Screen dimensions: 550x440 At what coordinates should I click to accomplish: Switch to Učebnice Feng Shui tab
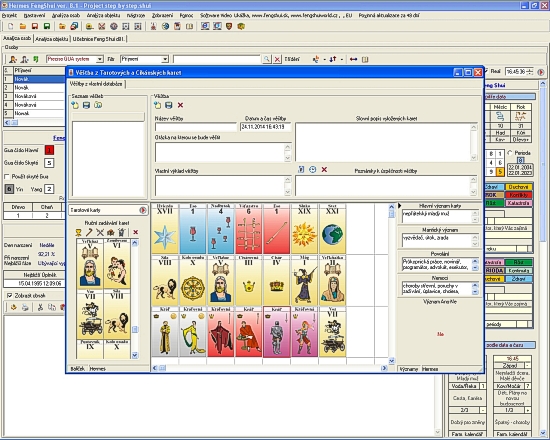tap(99, 39)
